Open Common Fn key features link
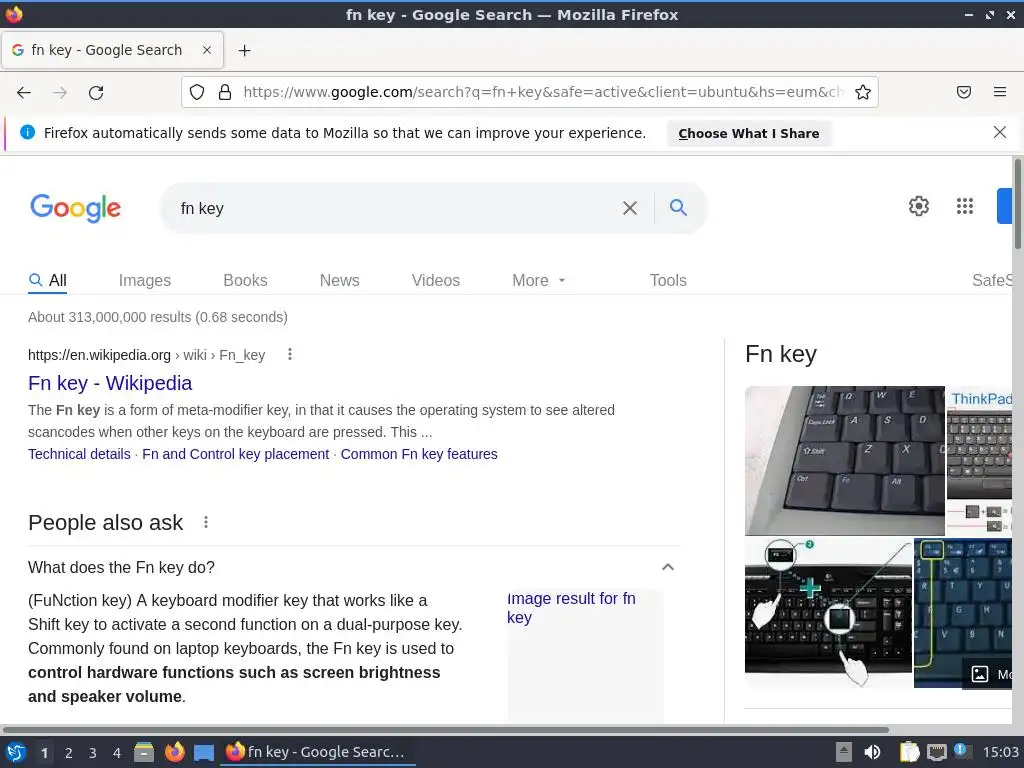This screenshot has width=1024, height=768. tap(419, 454)
